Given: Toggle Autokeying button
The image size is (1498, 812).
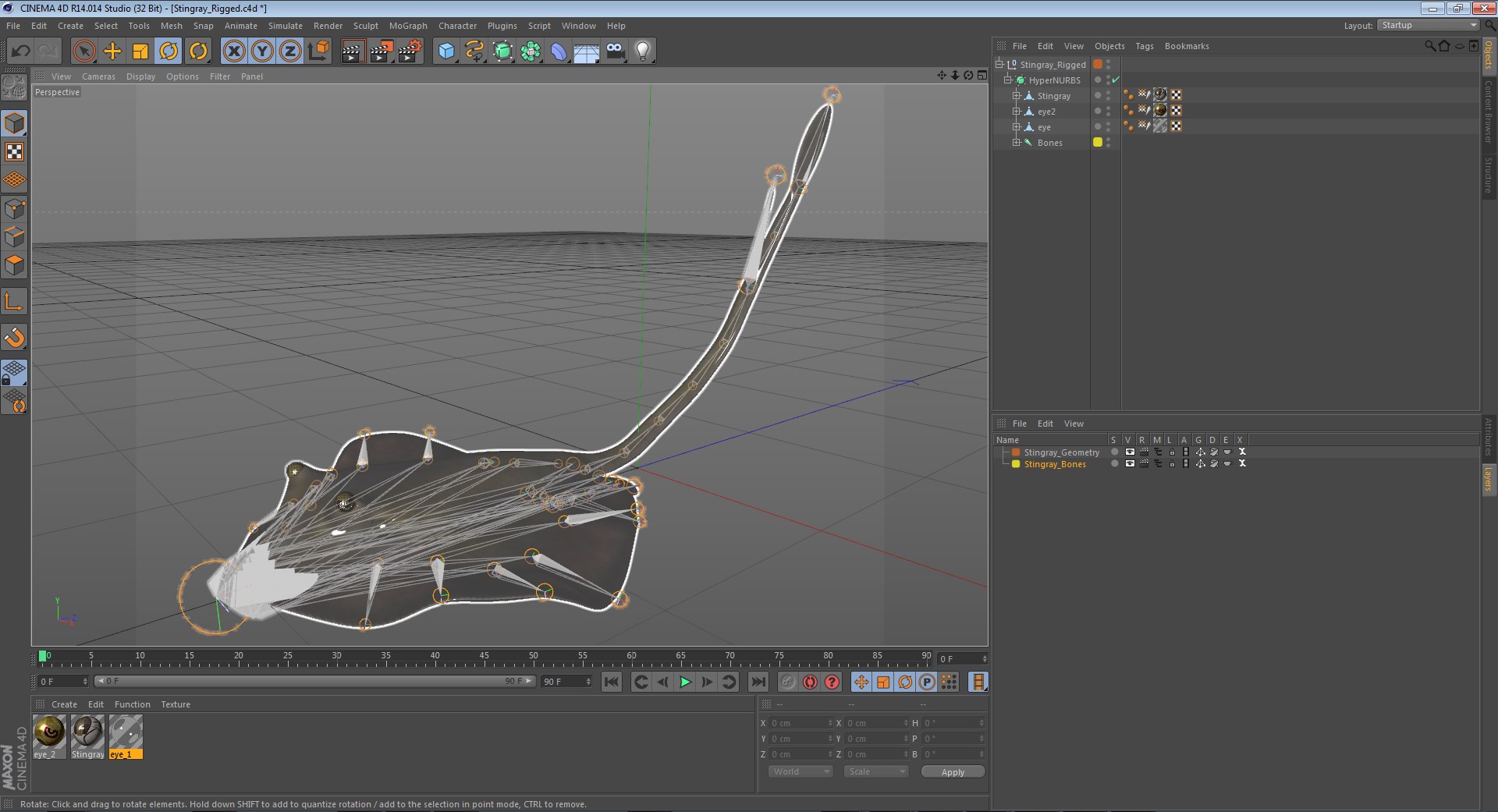Looking at the screenshot, I should (810, 682).
